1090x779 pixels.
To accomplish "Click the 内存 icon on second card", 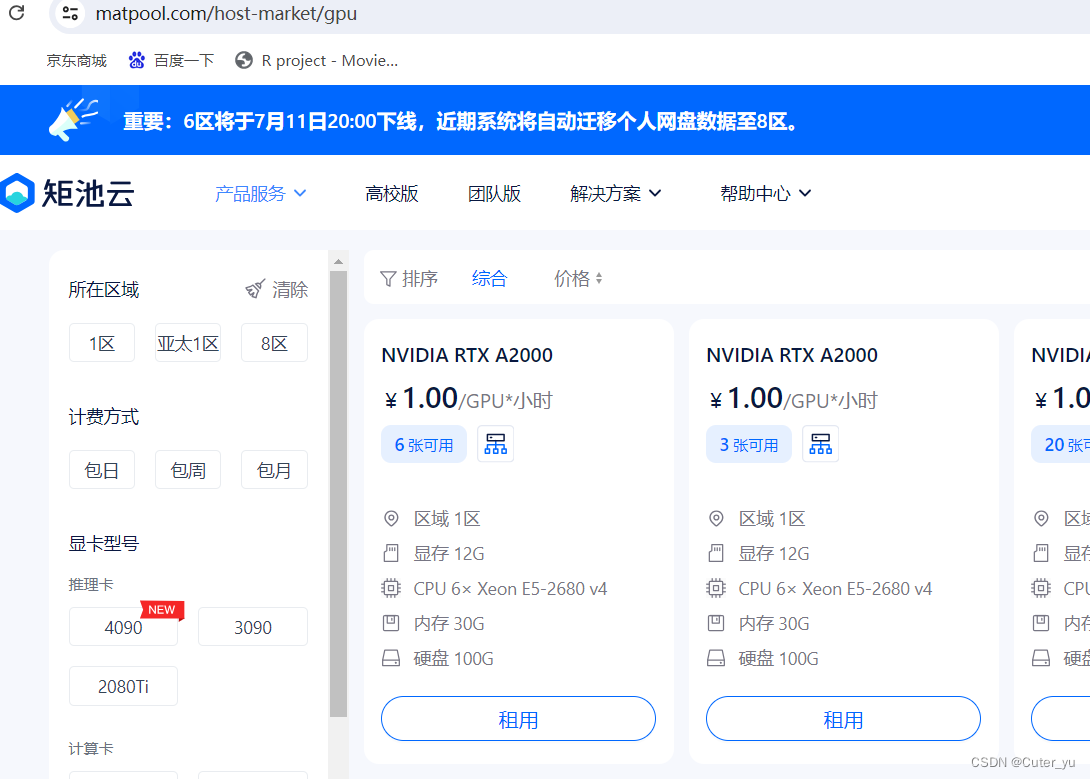I will pyautogui.click(x=716, y=623).
